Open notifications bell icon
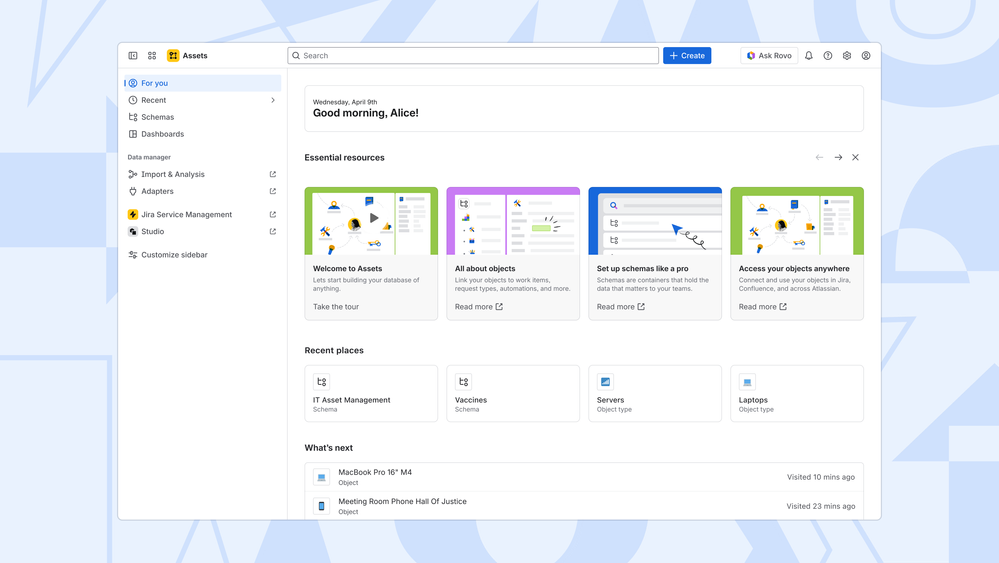 pyautogui.click(x=809, y=55)
